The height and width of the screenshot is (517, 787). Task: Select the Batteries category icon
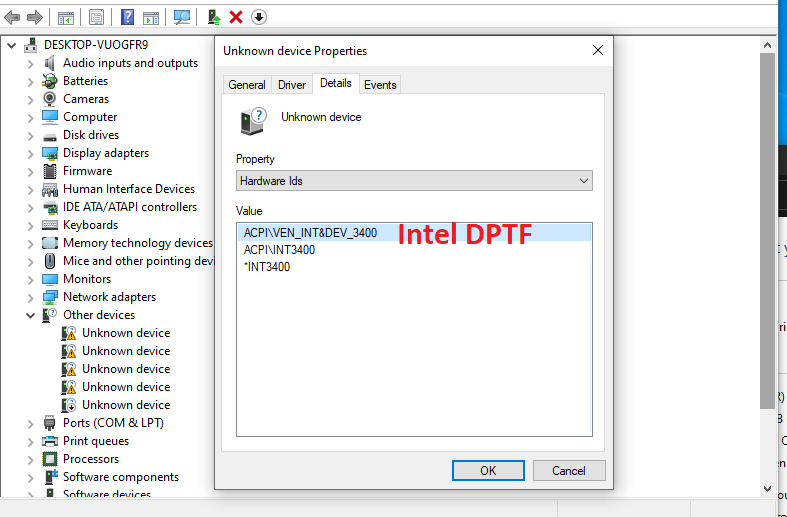coord(50,81)
